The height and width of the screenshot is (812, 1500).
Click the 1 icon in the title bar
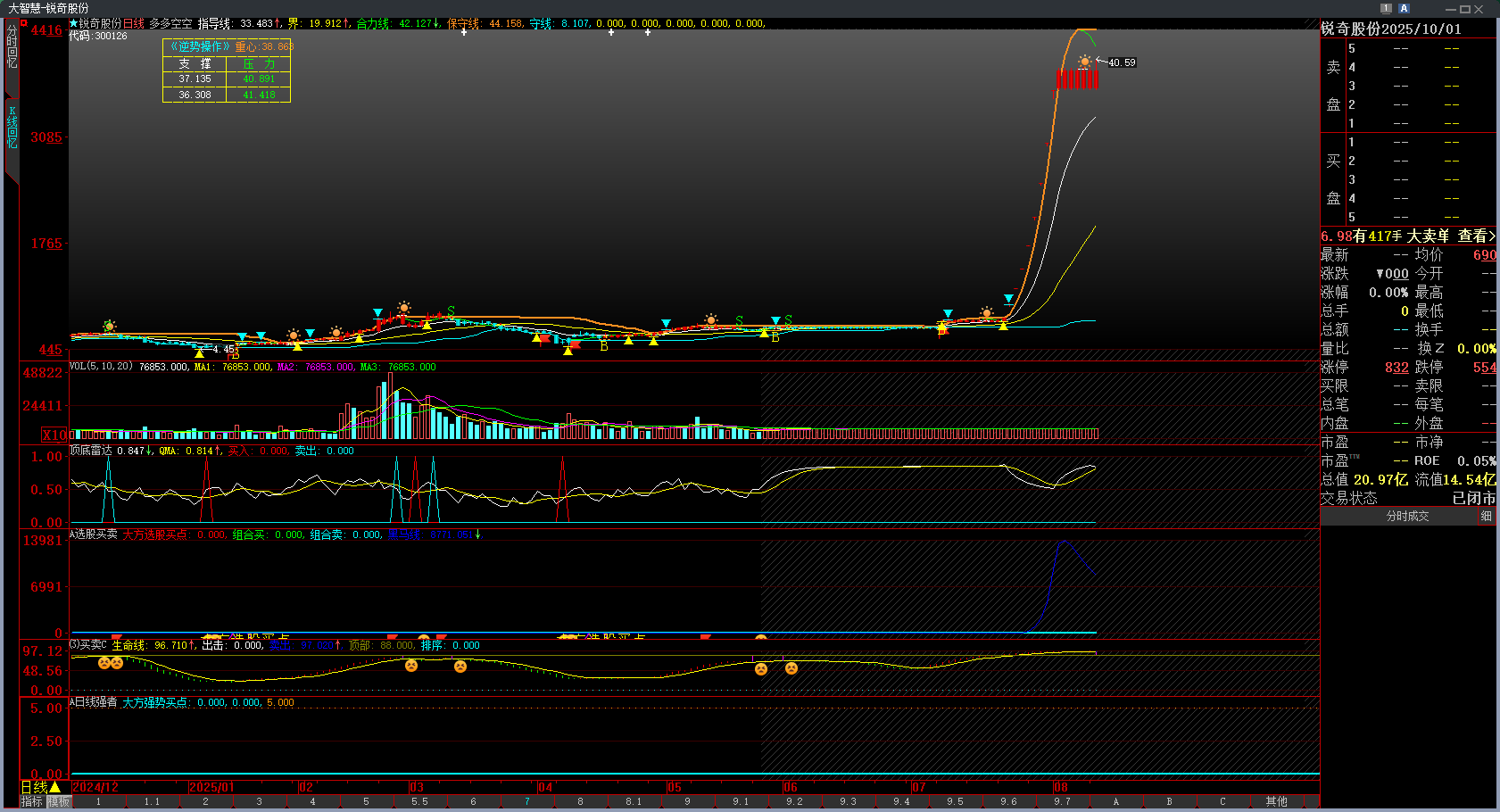tap(1386, 8)
